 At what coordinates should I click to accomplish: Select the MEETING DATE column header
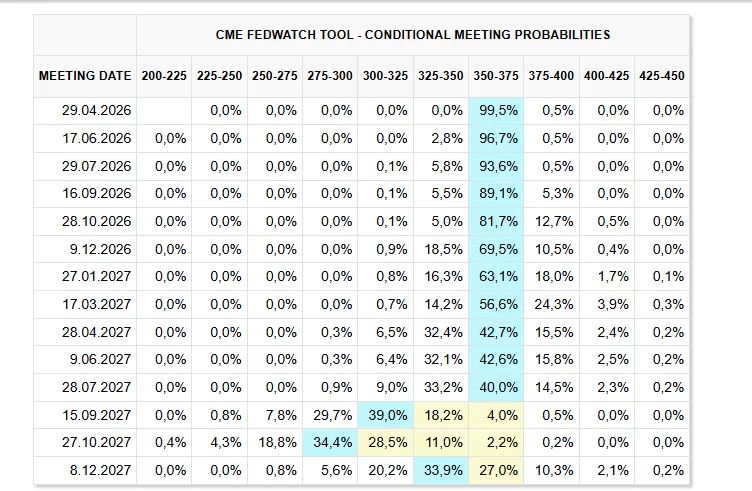pyautogui.click(x=85, y=76)
